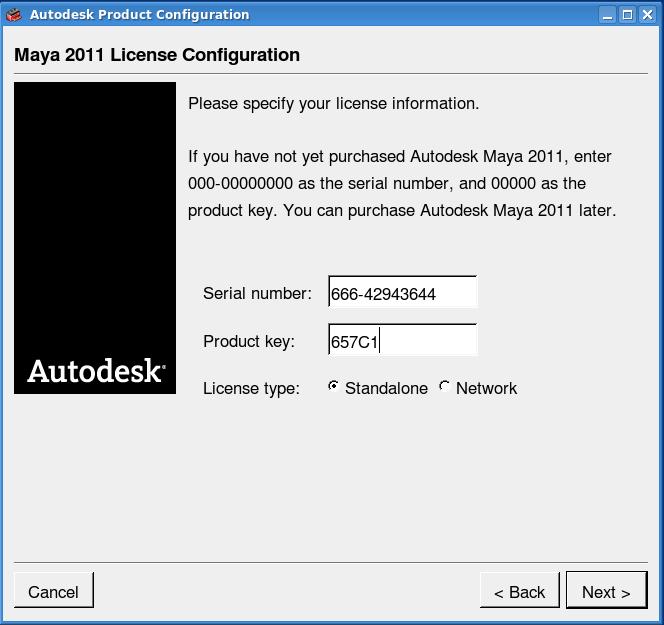The height and width of the screenshot is (625, 664).
Task: Maximize the Autodesk Product Configuration window
Action: [x=628, y=15]
